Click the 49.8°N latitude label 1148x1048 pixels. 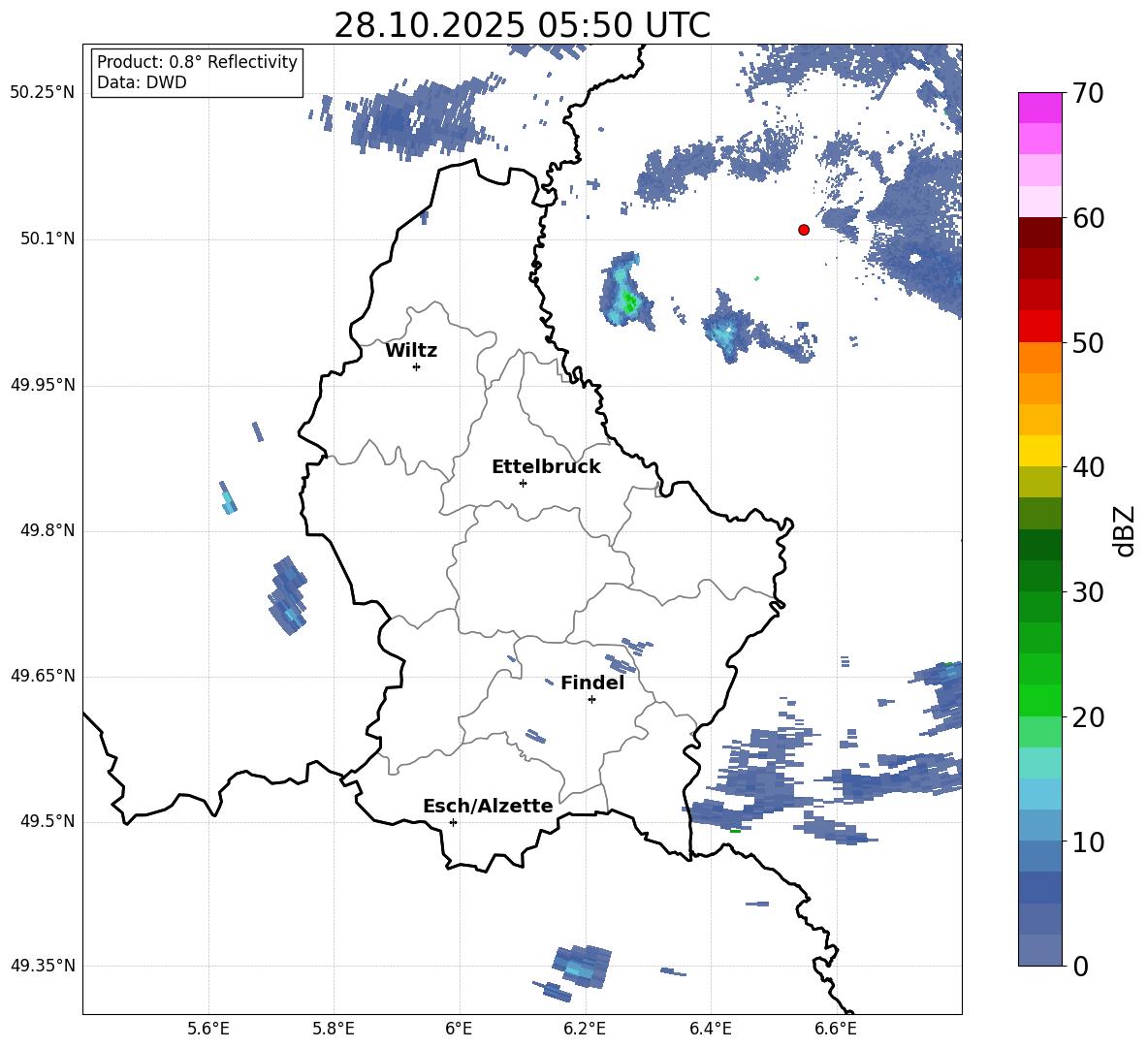click(x=48, y=530)
